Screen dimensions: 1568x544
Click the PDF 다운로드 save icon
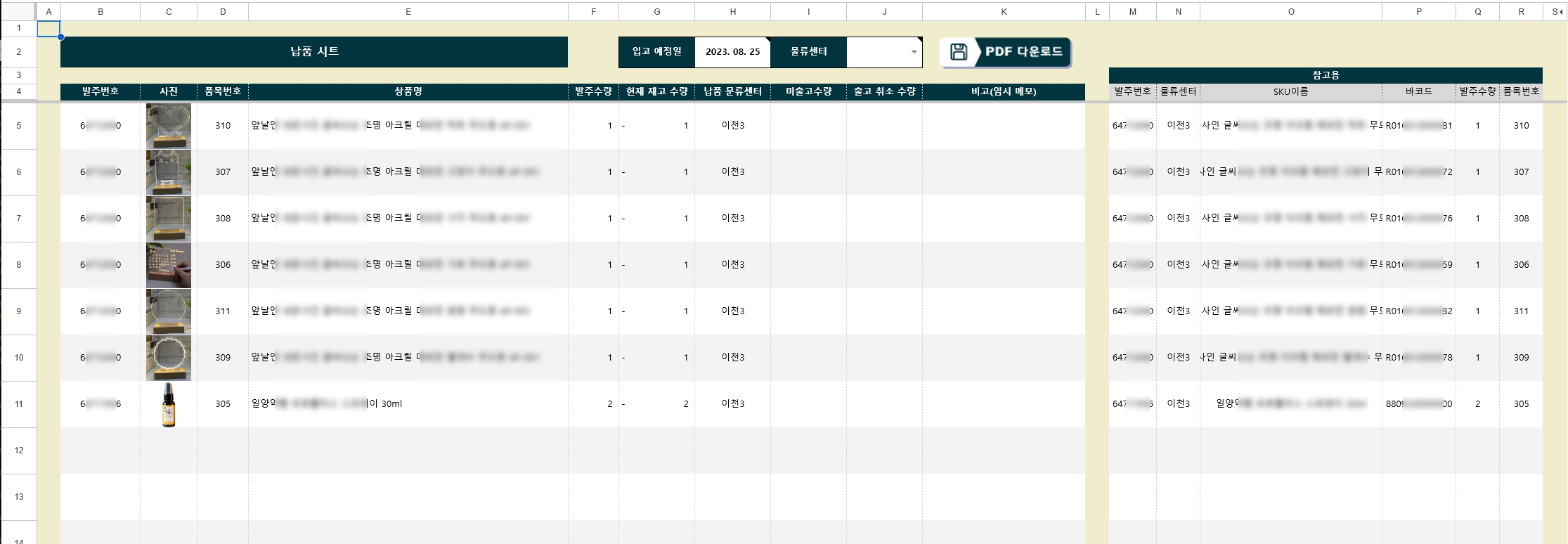959,52
